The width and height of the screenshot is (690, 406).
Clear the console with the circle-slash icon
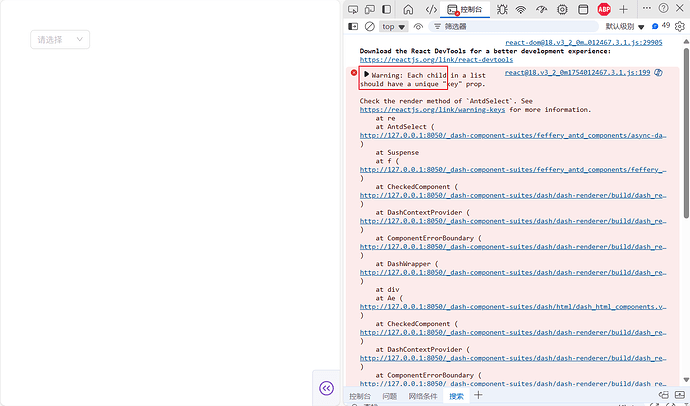click(370, 26)
